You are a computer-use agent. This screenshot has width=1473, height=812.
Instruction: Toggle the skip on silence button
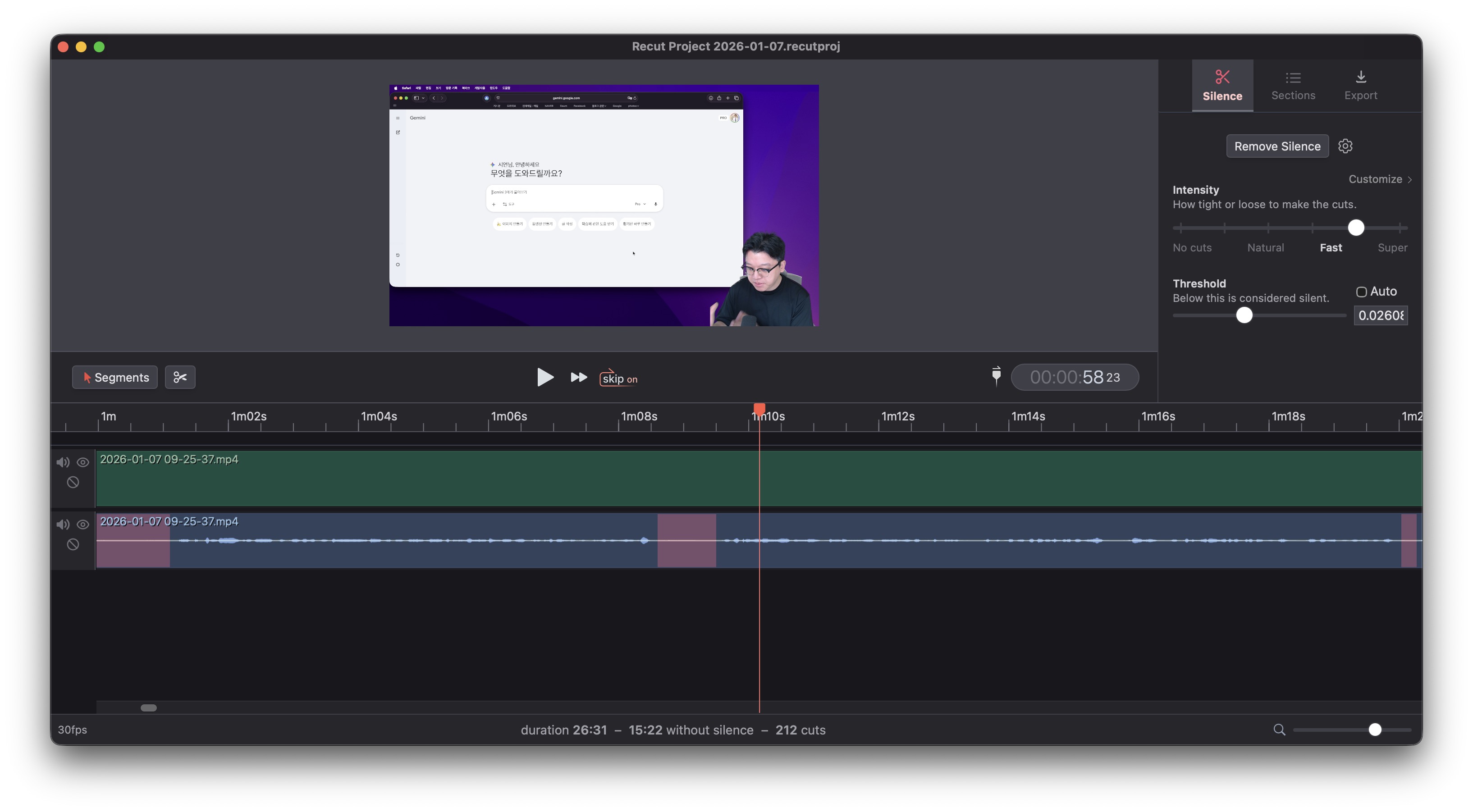coord(619,378)
